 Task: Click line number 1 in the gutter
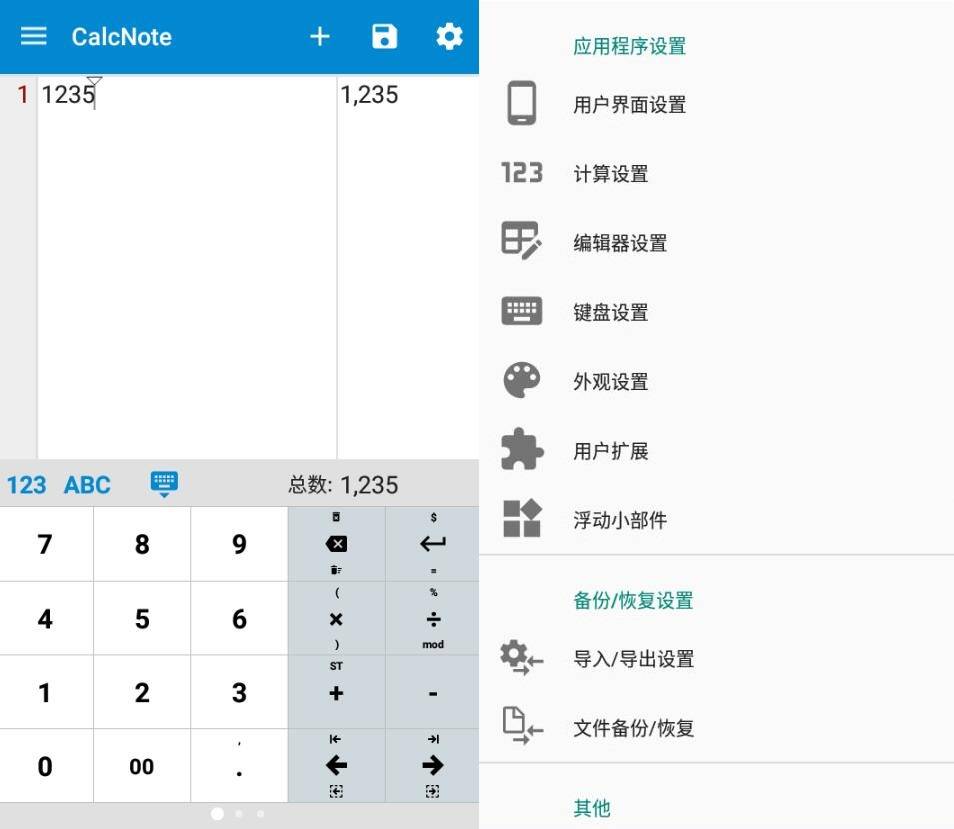click(x=23, y=94)
